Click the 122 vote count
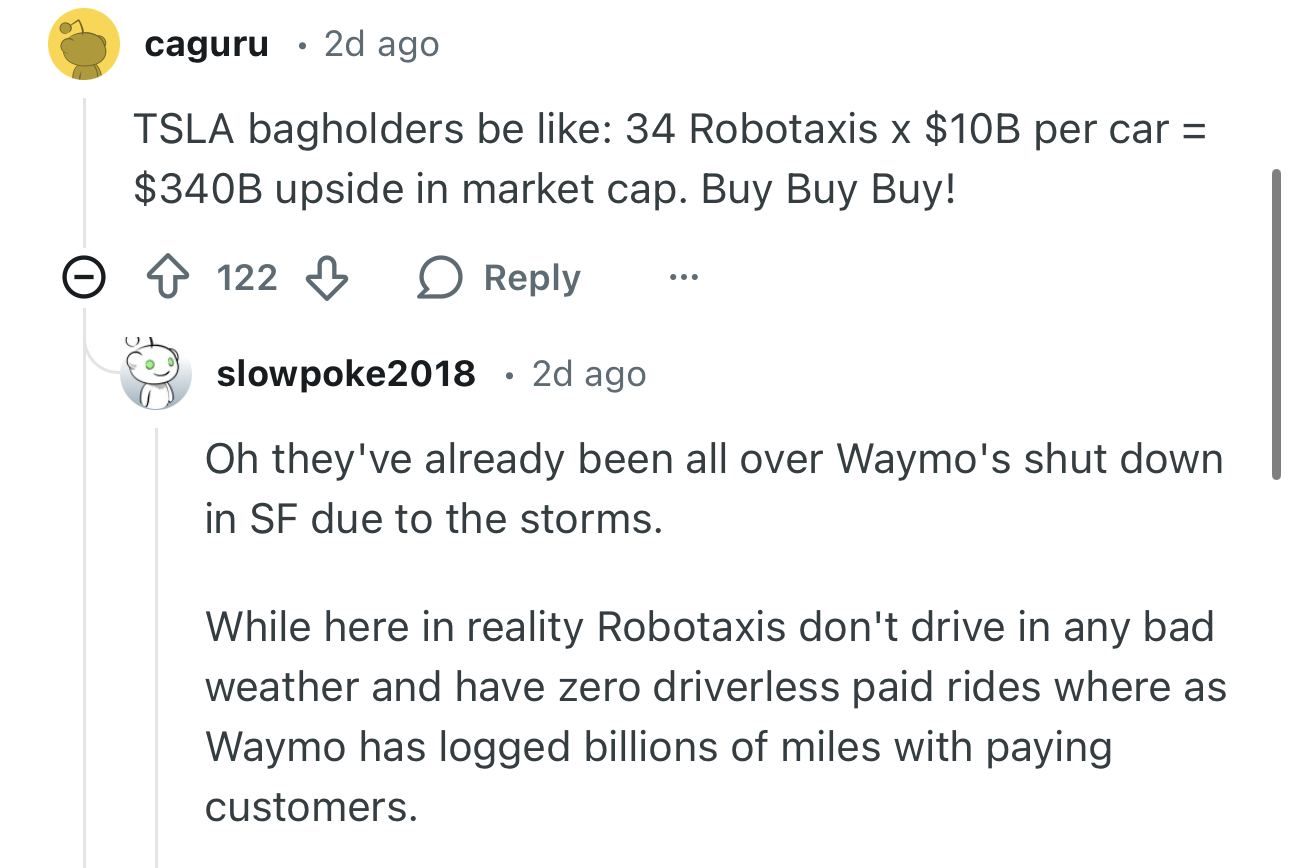Viewport: 1290px width, 868px height. click(247, 278)
